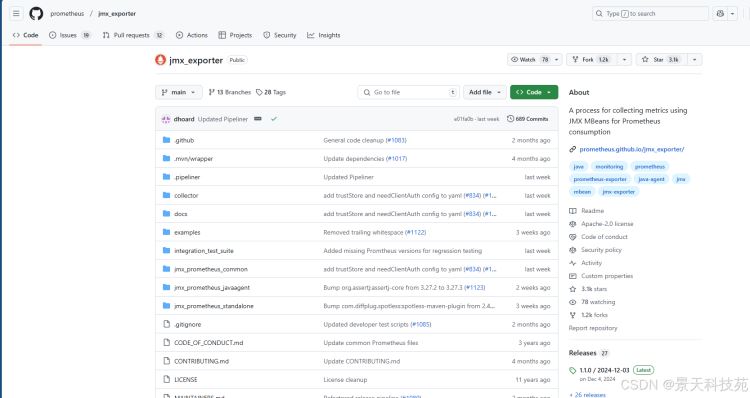Open the green Code dropdown button
The width and height of the screenshot is (750, 398).
click(534, 92)
